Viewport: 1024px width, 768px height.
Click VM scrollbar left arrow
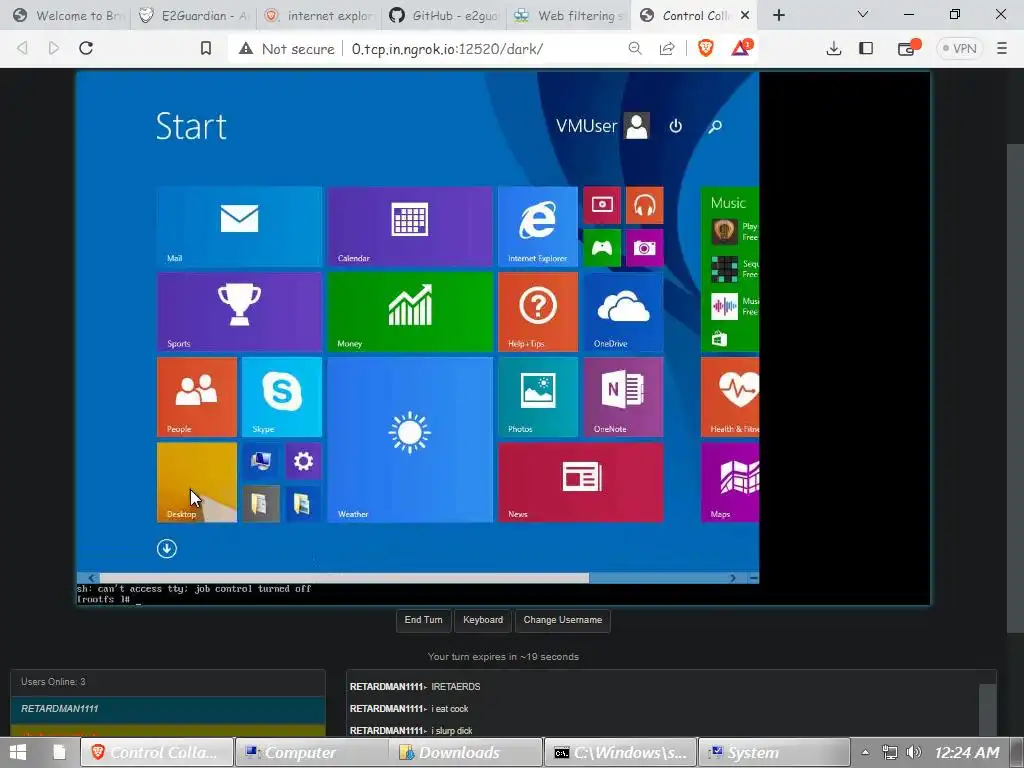coord(91,578)
